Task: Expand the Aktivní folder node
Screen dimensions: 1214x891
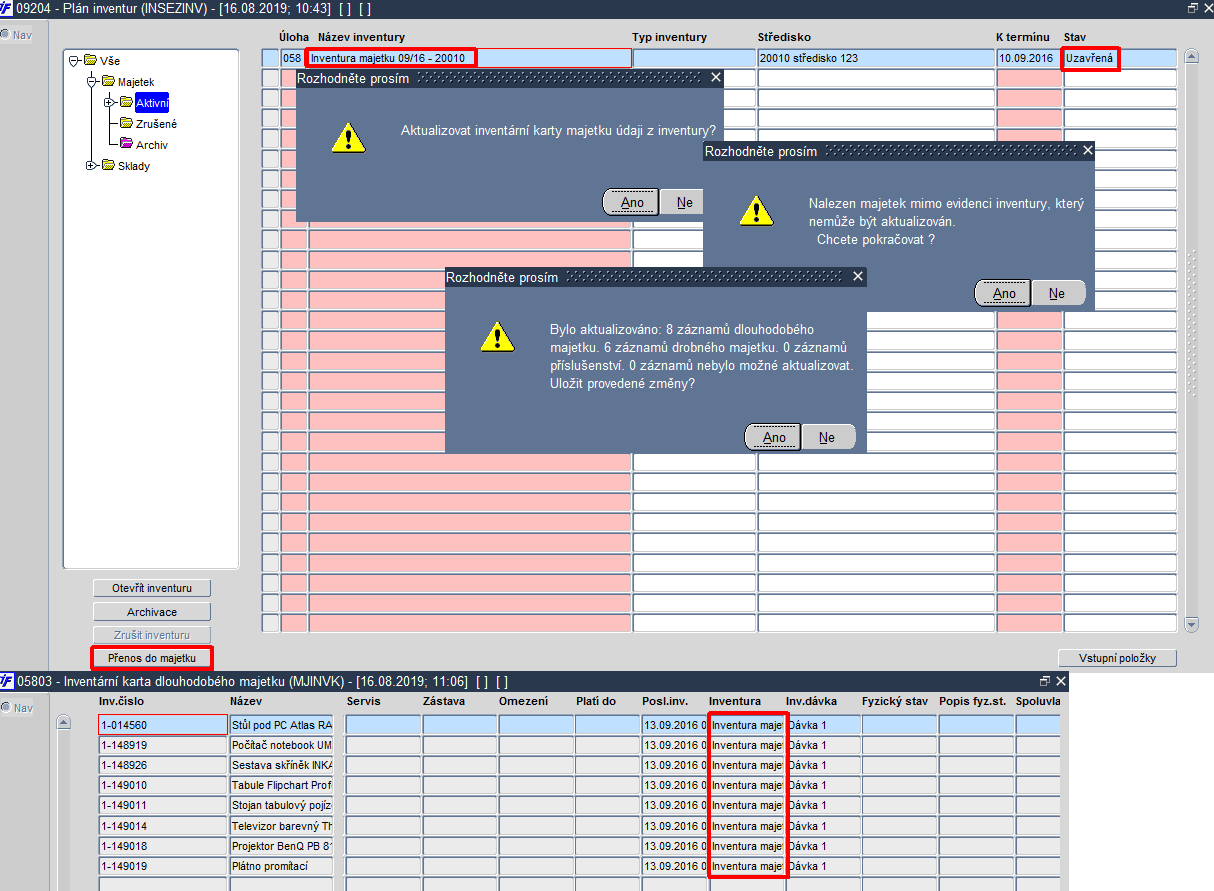Action: click(108, 102)
